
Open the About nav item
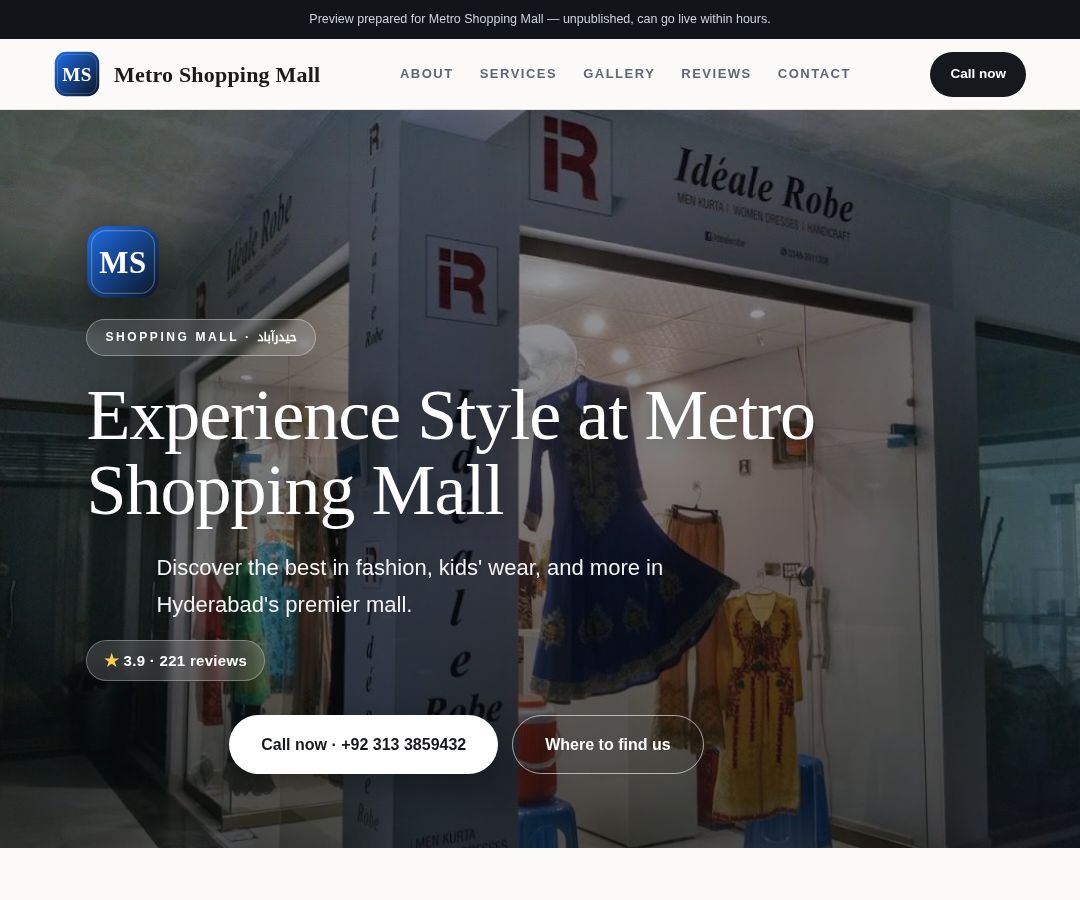pos(426,74)
